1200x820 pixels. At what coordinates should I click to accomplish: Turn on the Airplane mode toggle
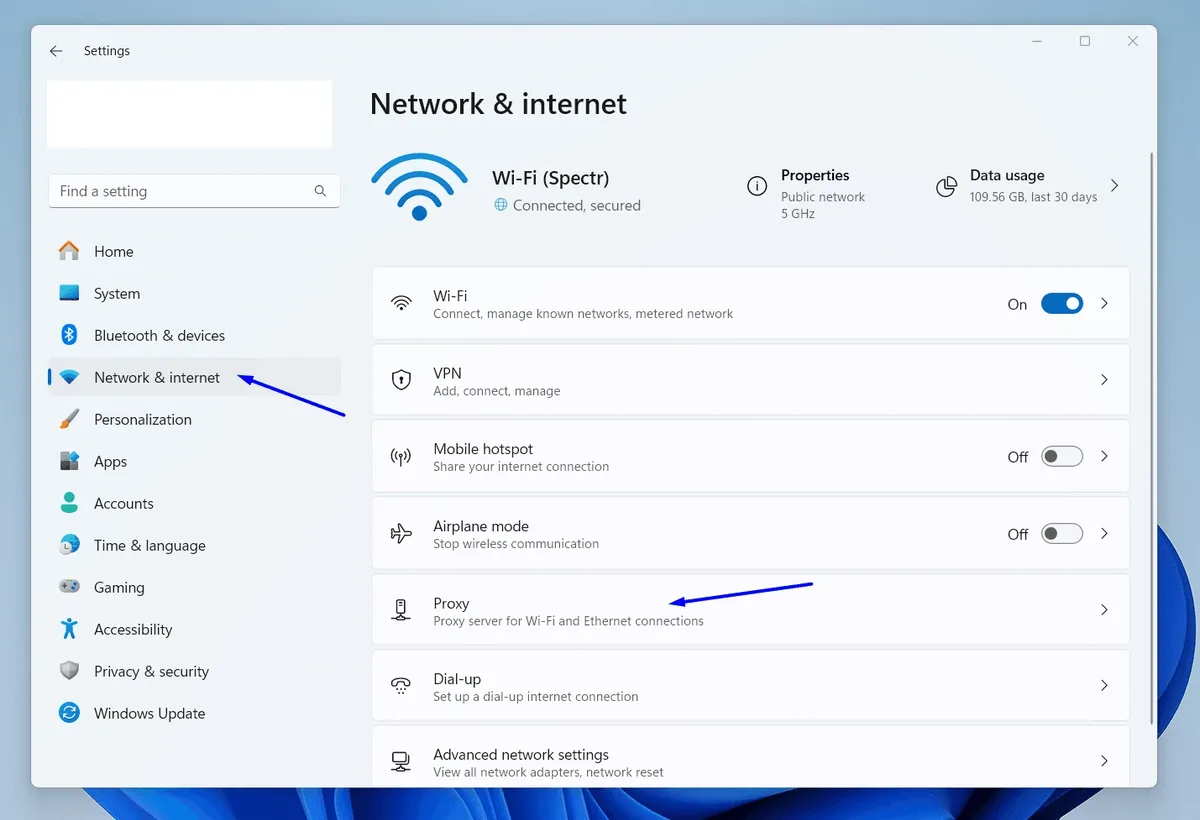[1062, 533]
